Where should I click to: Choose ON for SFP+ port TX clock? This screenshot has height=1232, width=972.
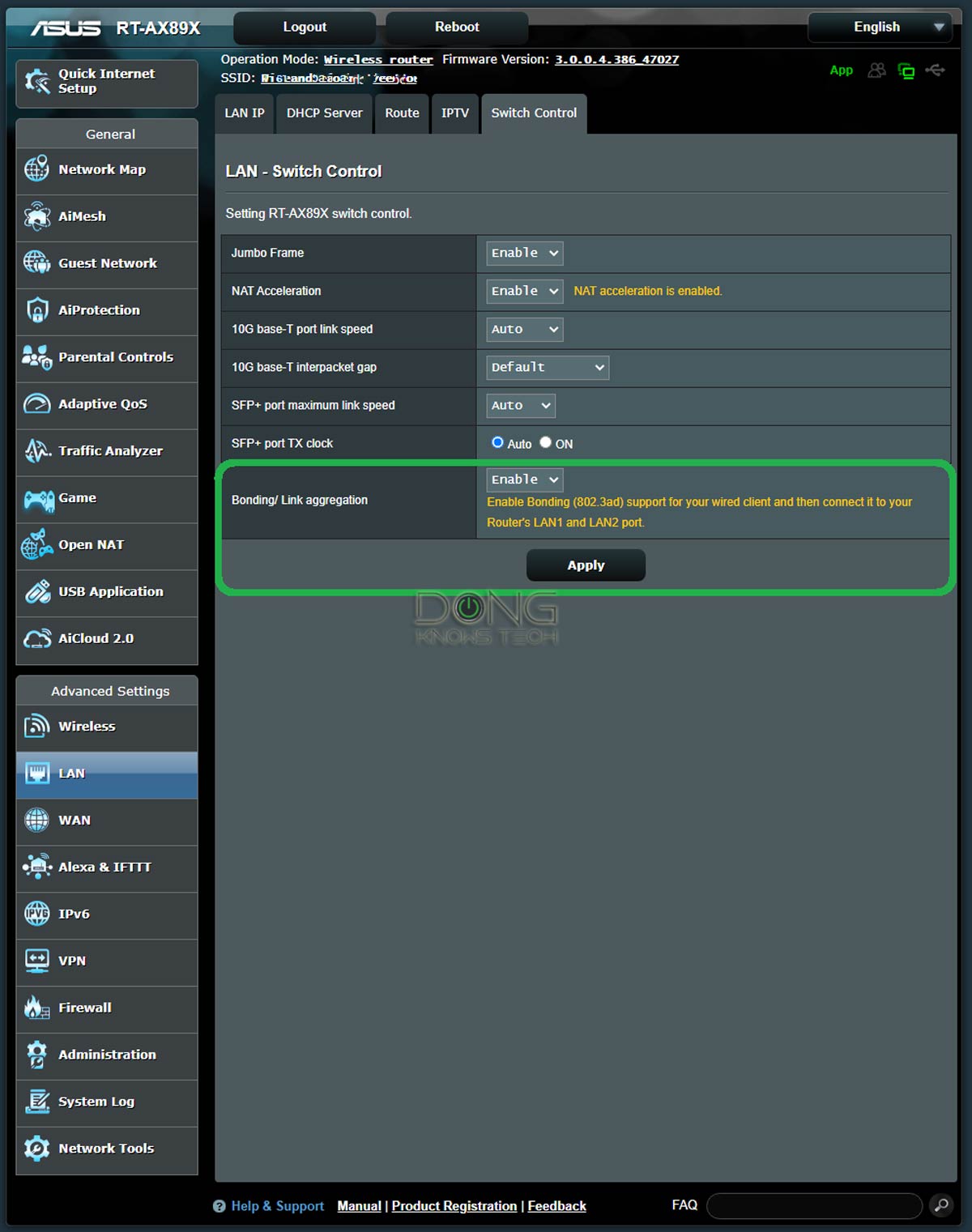pos(545,442)
